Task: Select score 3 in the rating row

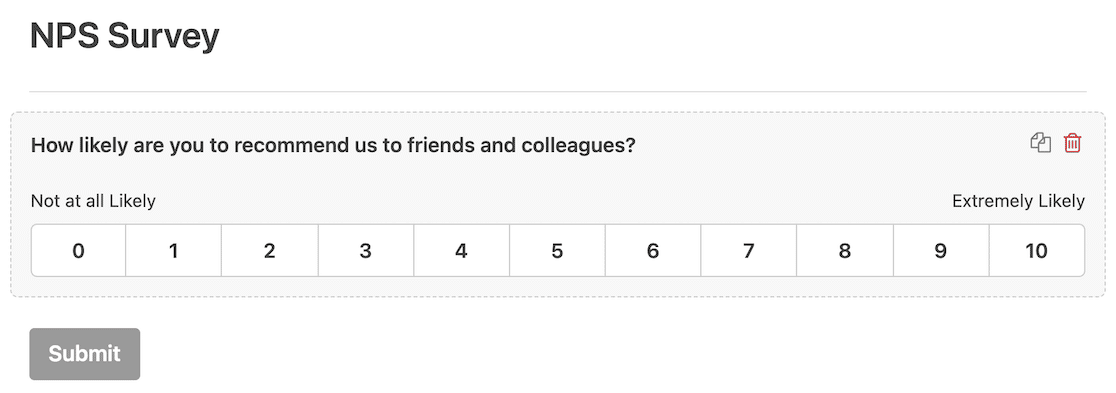Action: [x=366, y=251]
